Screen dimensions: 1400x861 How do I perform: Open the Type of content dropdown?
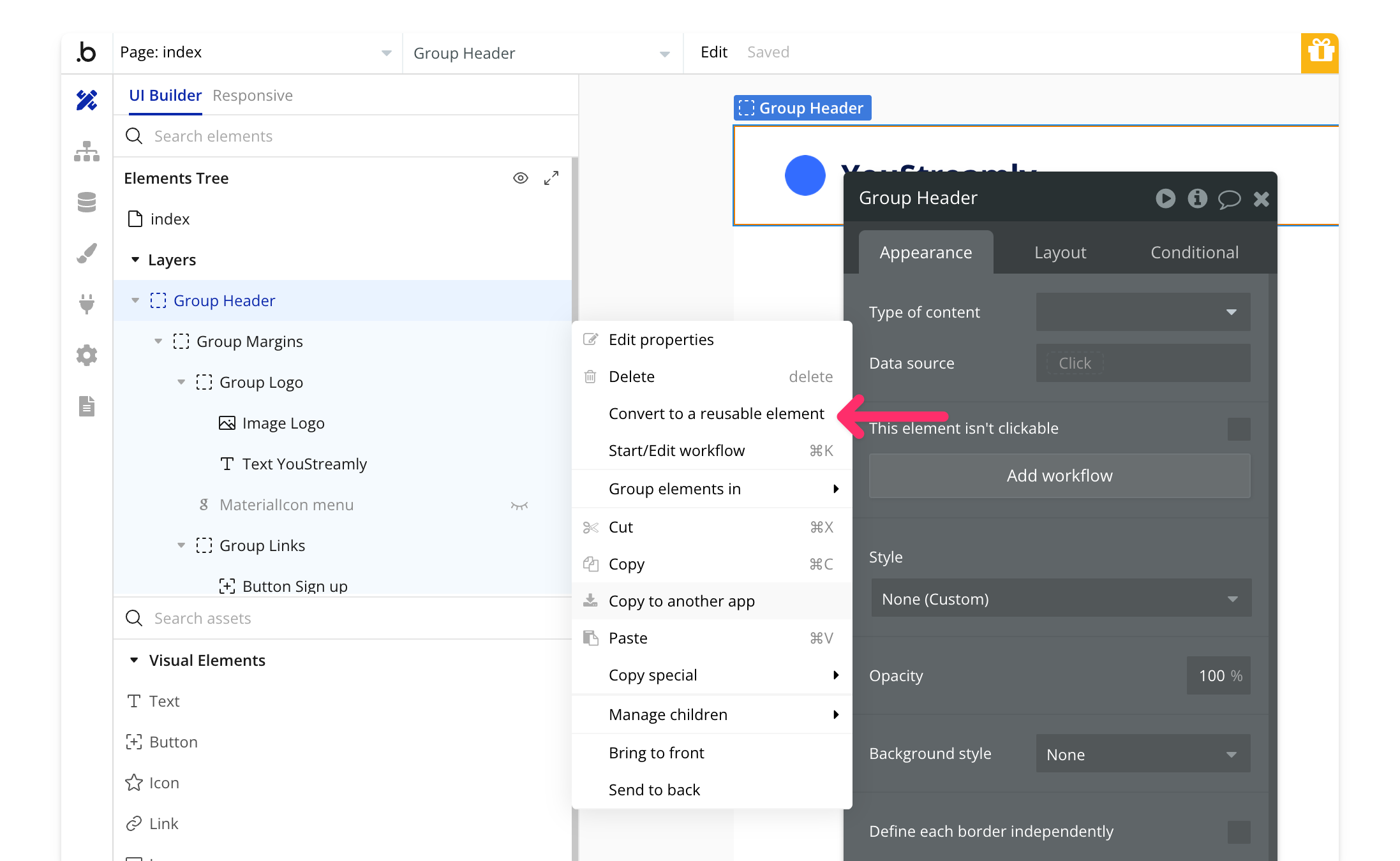(x=1143, y=312)
